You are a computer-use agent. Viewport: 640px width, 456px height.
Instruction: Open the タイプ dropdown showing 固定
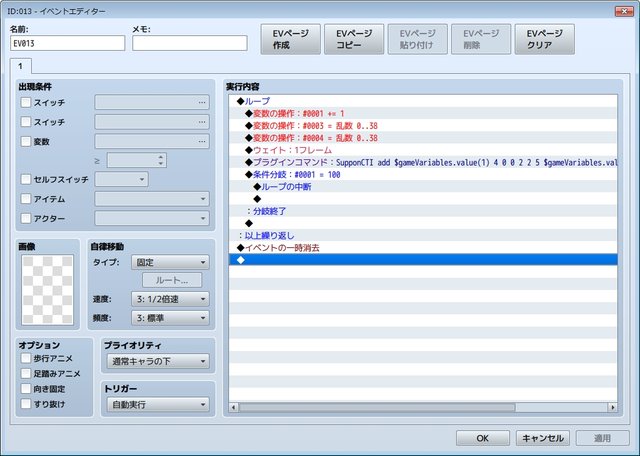point(170,262)
